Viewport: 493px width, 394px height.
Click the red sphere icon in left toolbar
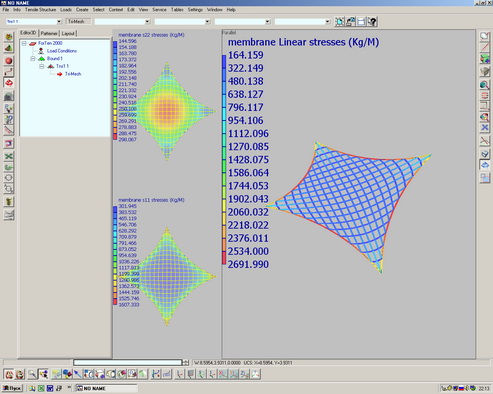9,61
